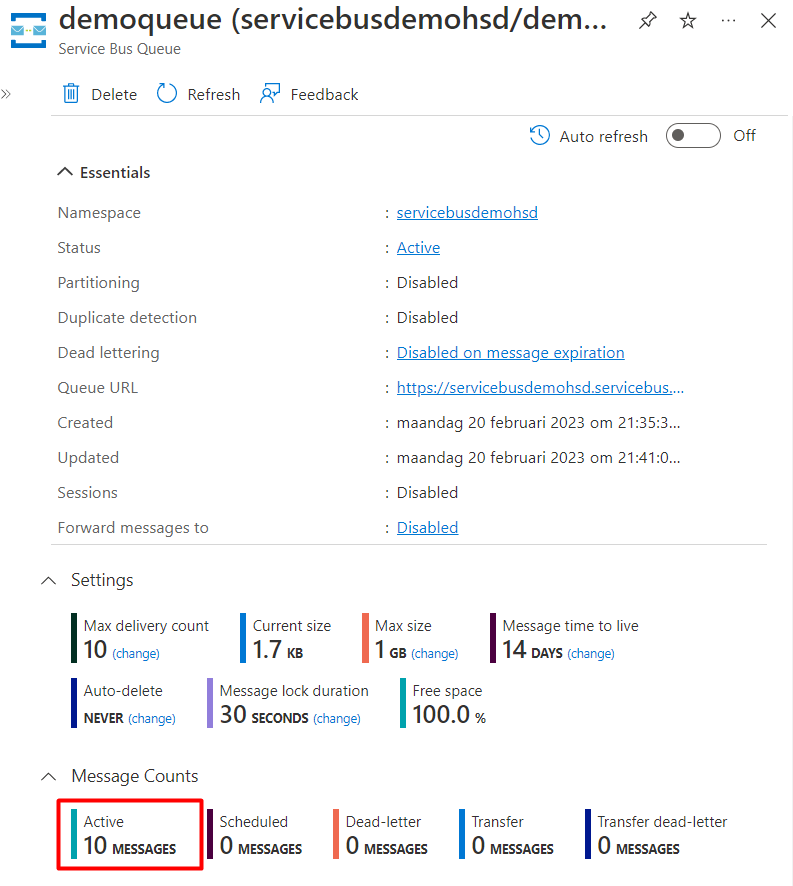Screen dimensions: 793x886
Task: Expand the side menu with double chevron
Action: pos(6,94)
